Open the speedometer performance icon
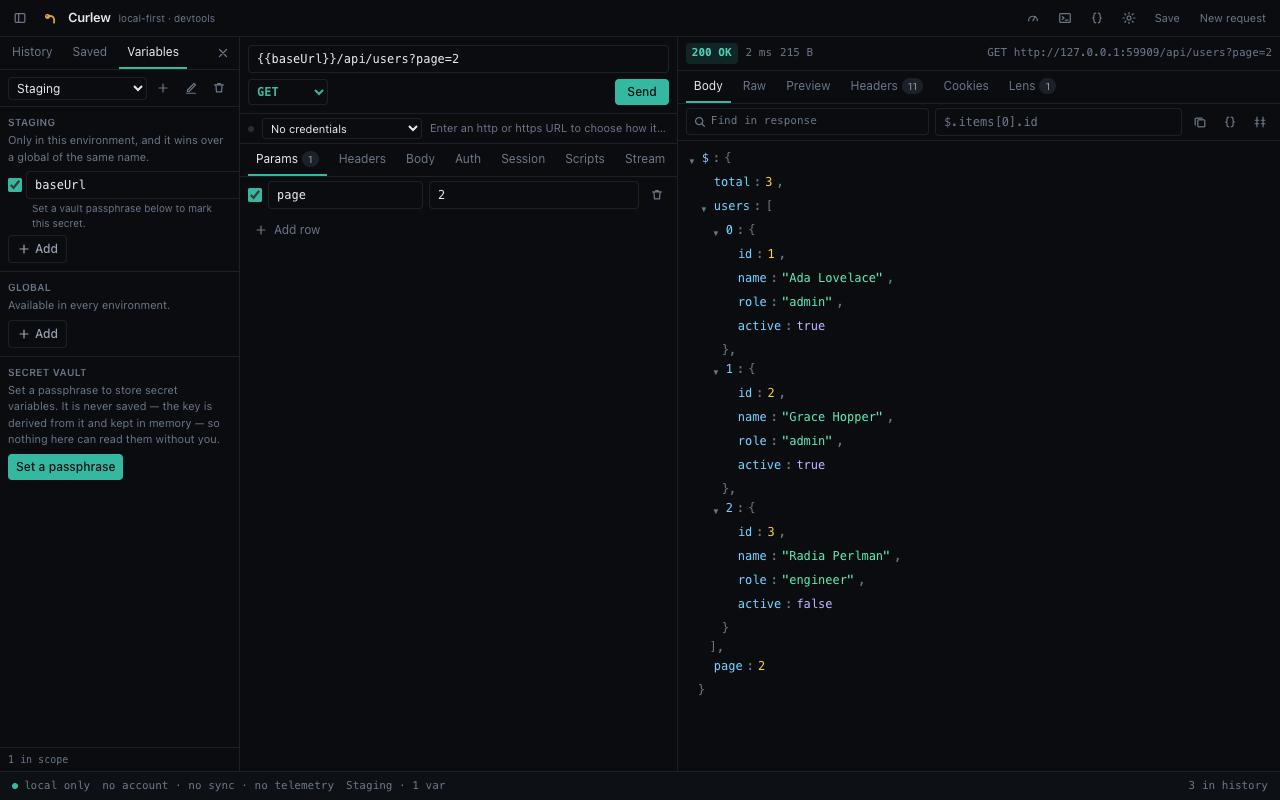Image resolution: width=1280 pixels, height=800 pixels. 1033,18
